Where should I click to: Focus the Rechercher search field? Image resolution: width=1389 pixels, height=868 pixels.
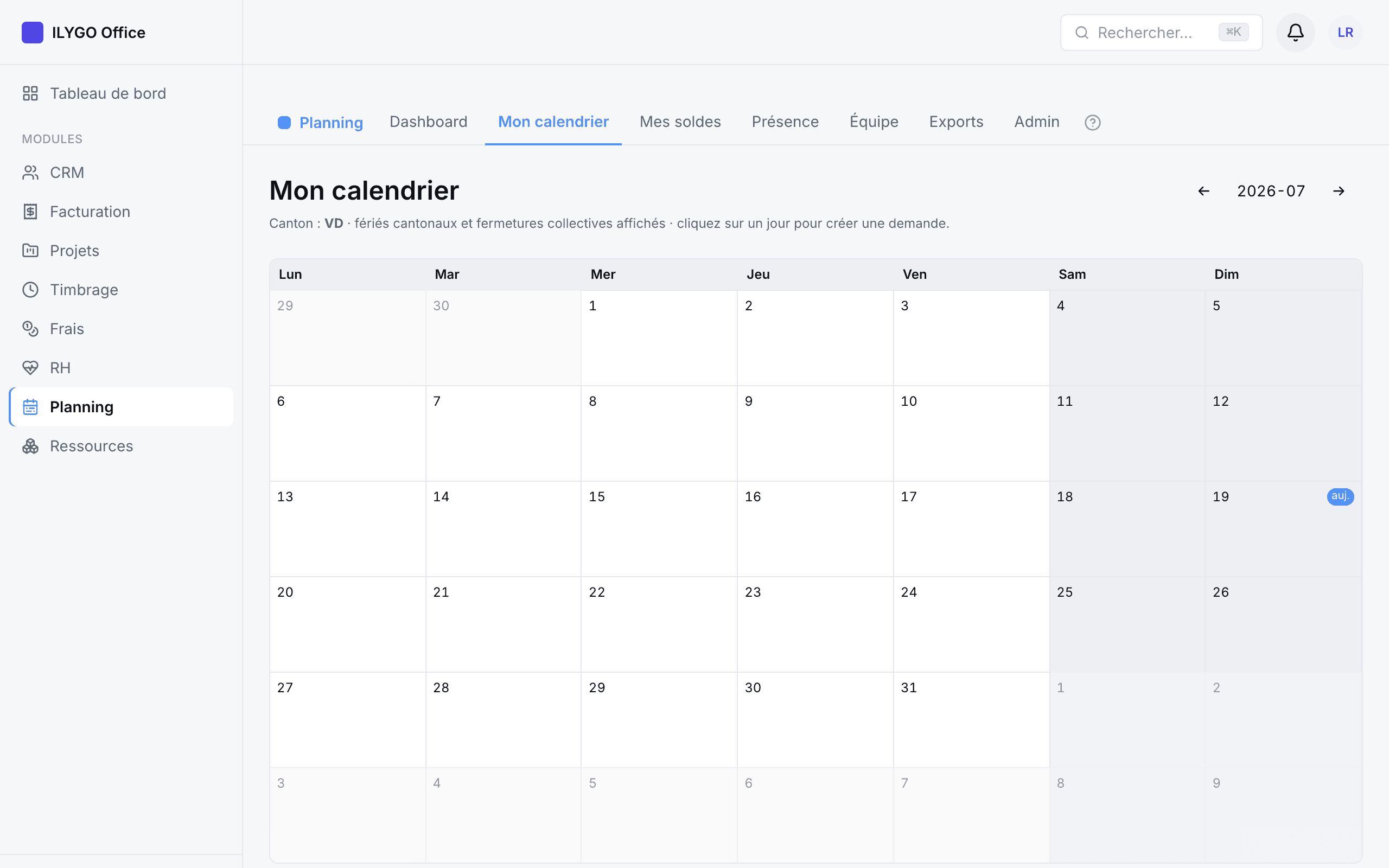tap(1161, 32)
